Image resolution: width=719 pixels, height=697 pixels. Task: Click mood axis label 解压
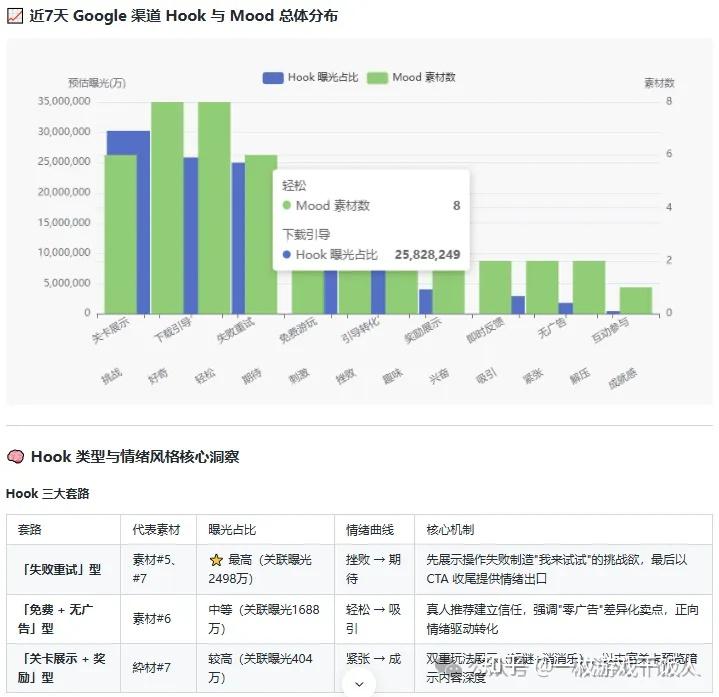[x=580, y=376]
